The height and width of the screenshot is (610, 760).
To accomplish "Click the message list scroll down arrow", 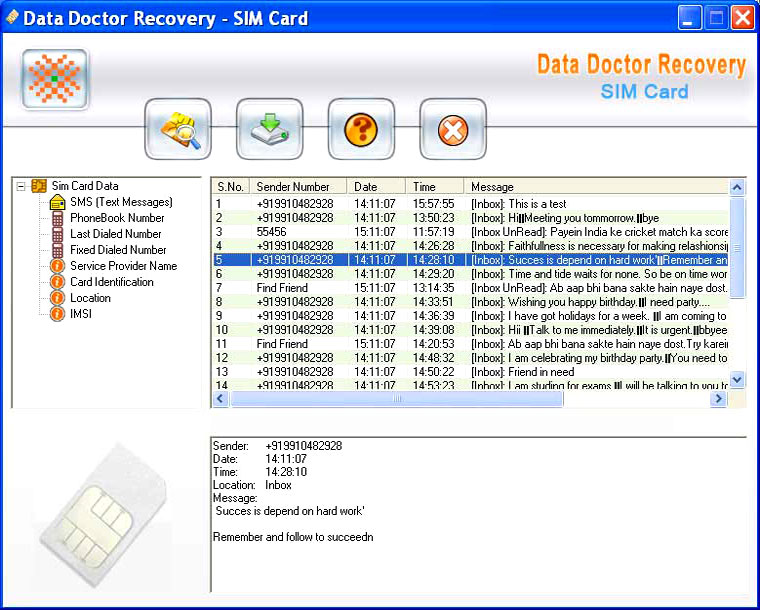I will point(737,380).
